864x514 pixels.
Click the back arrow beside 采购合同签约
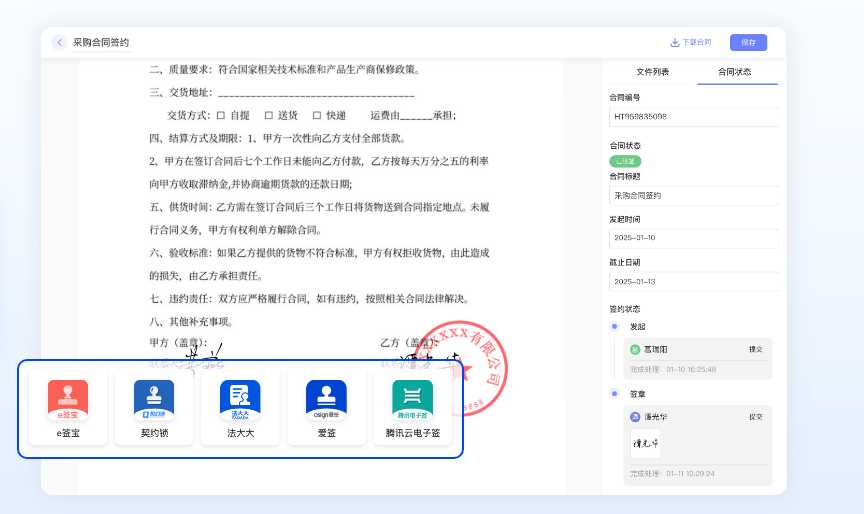60,43
